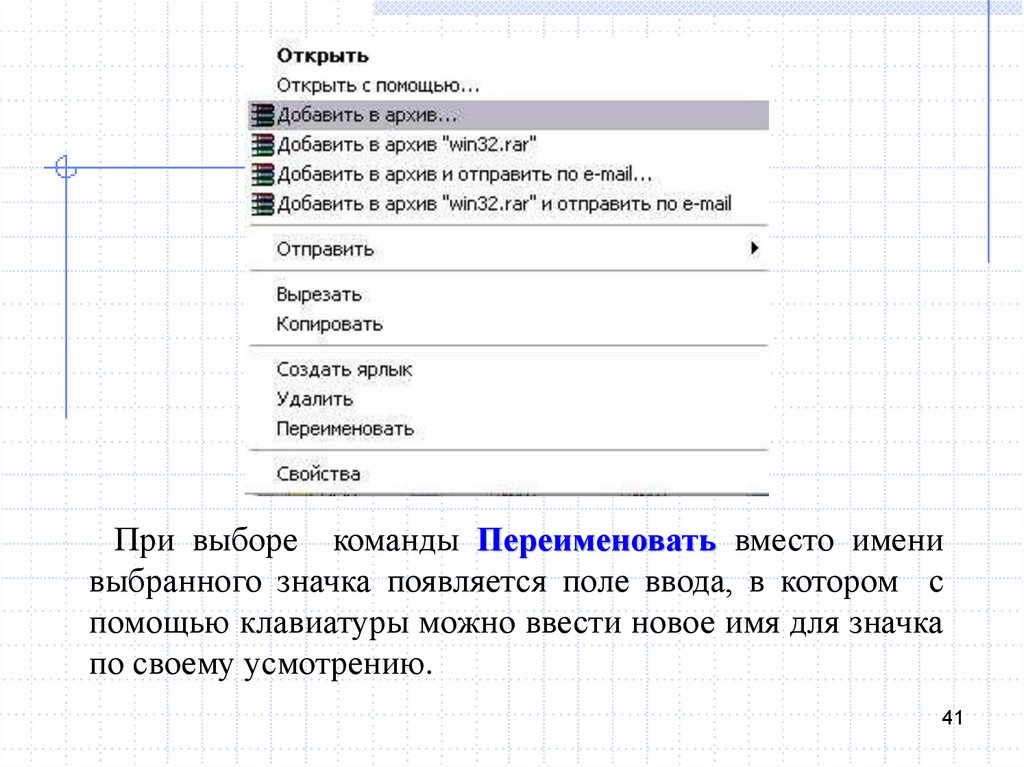Click WinRAR icon next to 'Добавить в архив "win32.rar"'

[262, 144]
